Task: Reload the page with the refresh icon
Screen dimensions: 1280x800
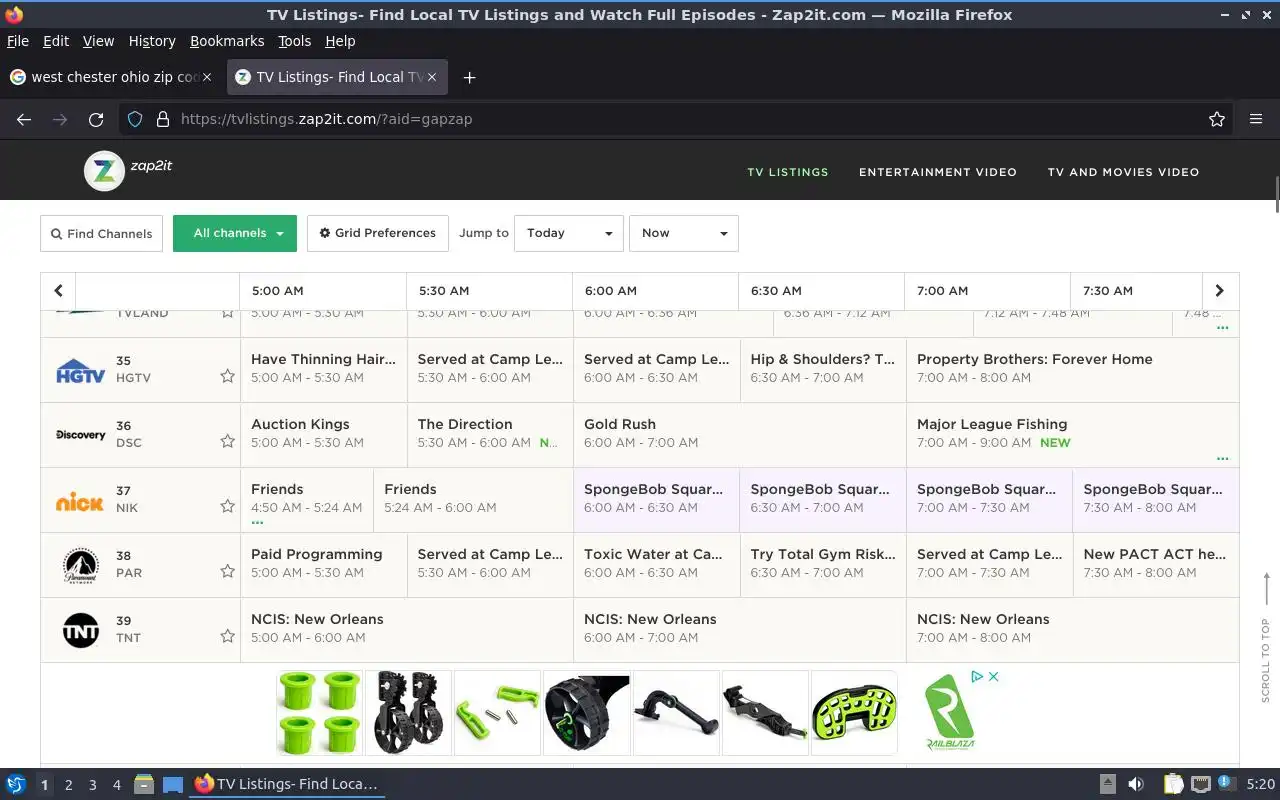Action: point(96,119)
